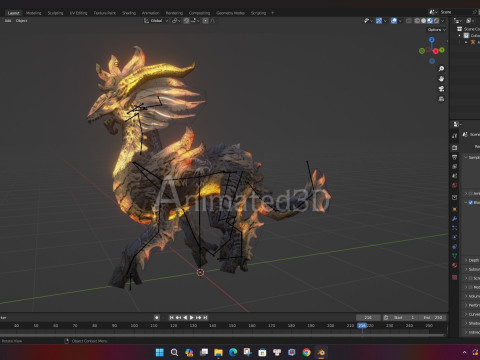The image size is (480, 360).
Task: Open Windows Start menu
Action: (x=160, y=352)
